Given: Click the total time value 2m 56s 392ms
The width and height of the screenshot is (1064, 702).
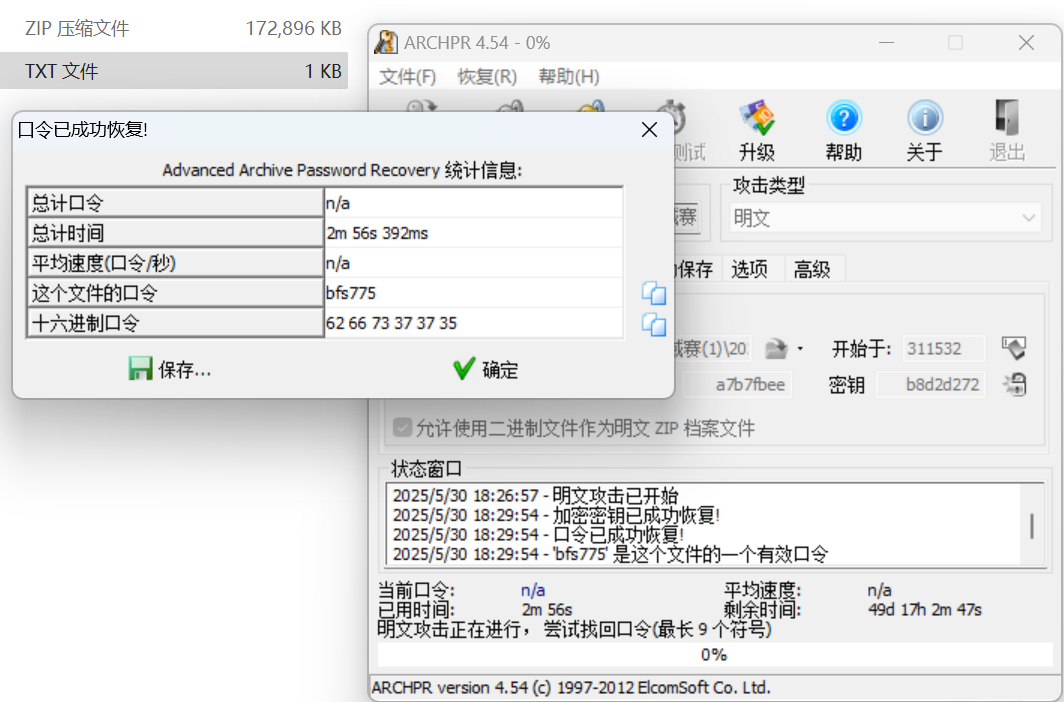Looking at the screenshot, I should click(377, 233).
